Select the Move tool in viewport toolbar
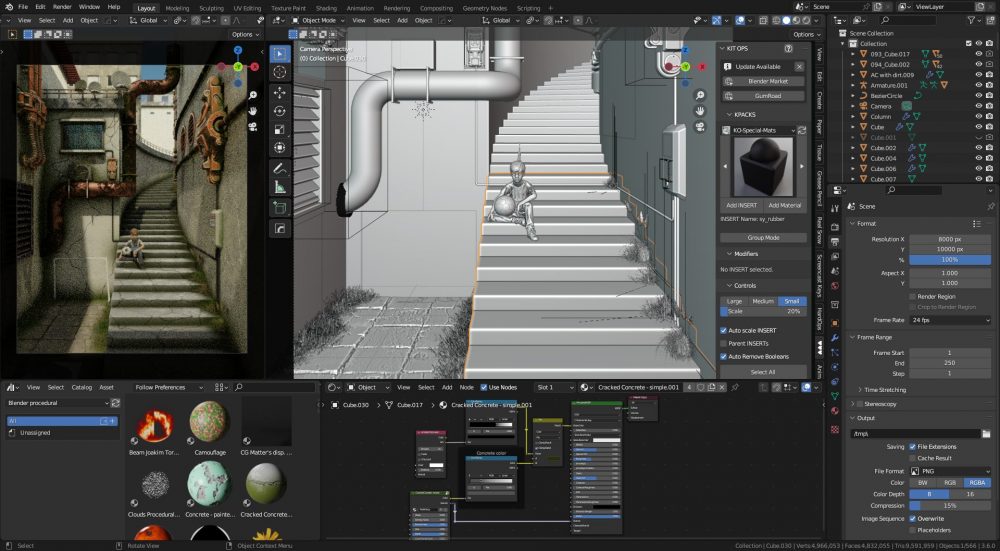Viewport: 1000px width, 551px height. 280,94
